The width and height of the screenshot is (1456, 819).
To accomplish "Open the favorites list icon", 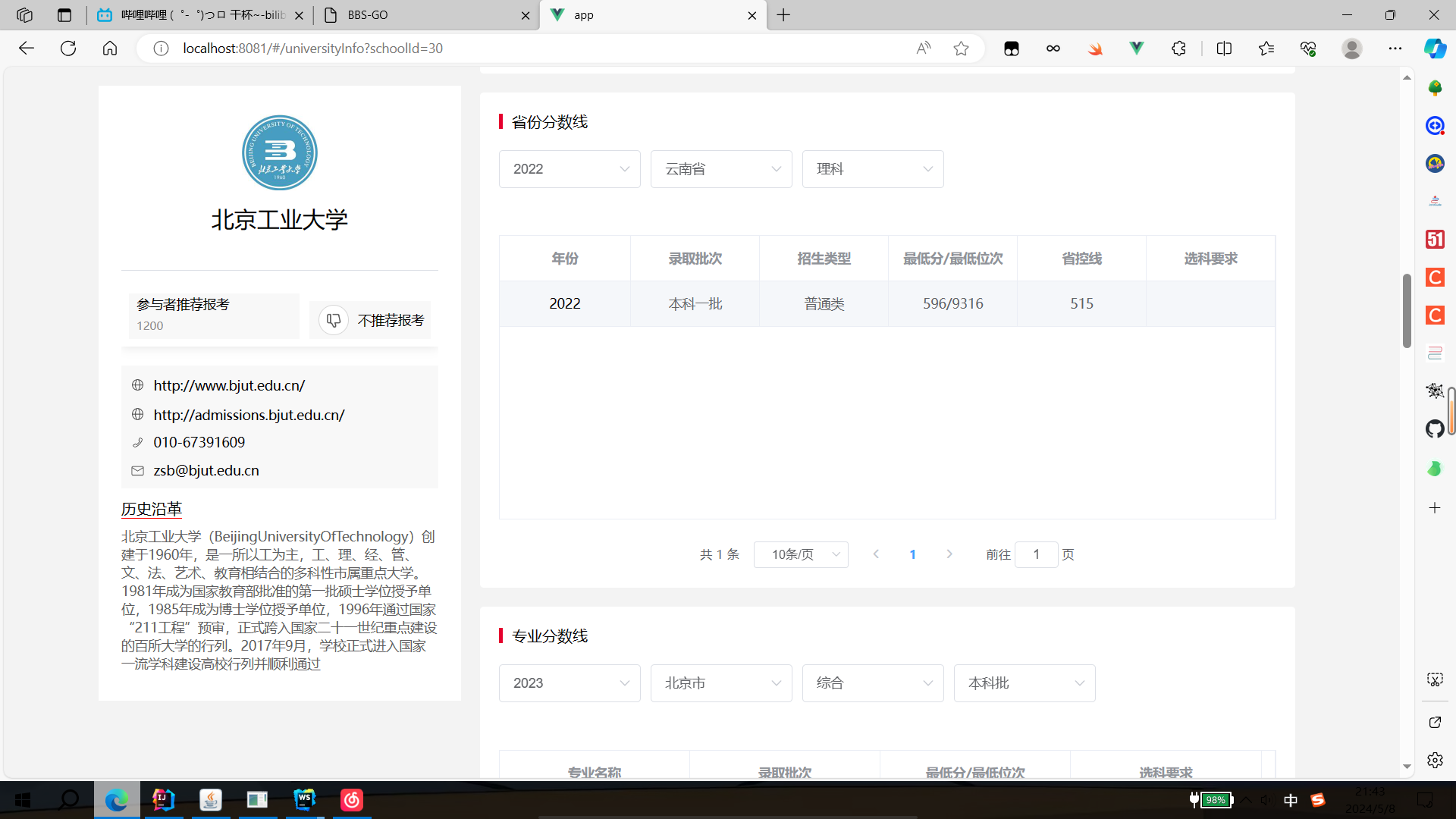I will 1266,49.
